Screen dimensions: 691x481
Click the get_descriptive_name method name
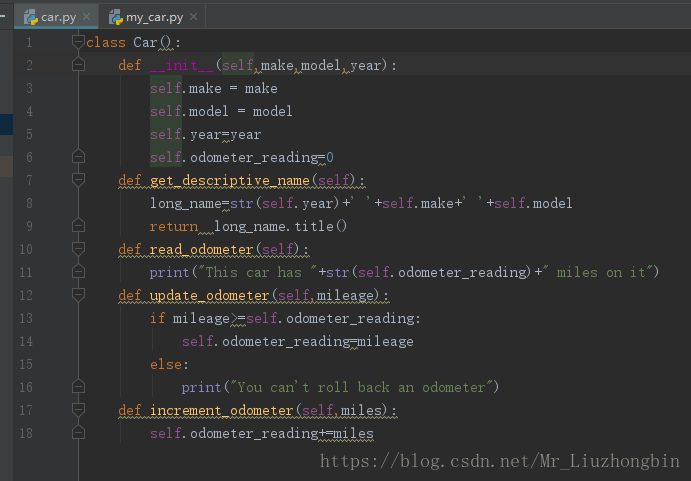[230, 180]
